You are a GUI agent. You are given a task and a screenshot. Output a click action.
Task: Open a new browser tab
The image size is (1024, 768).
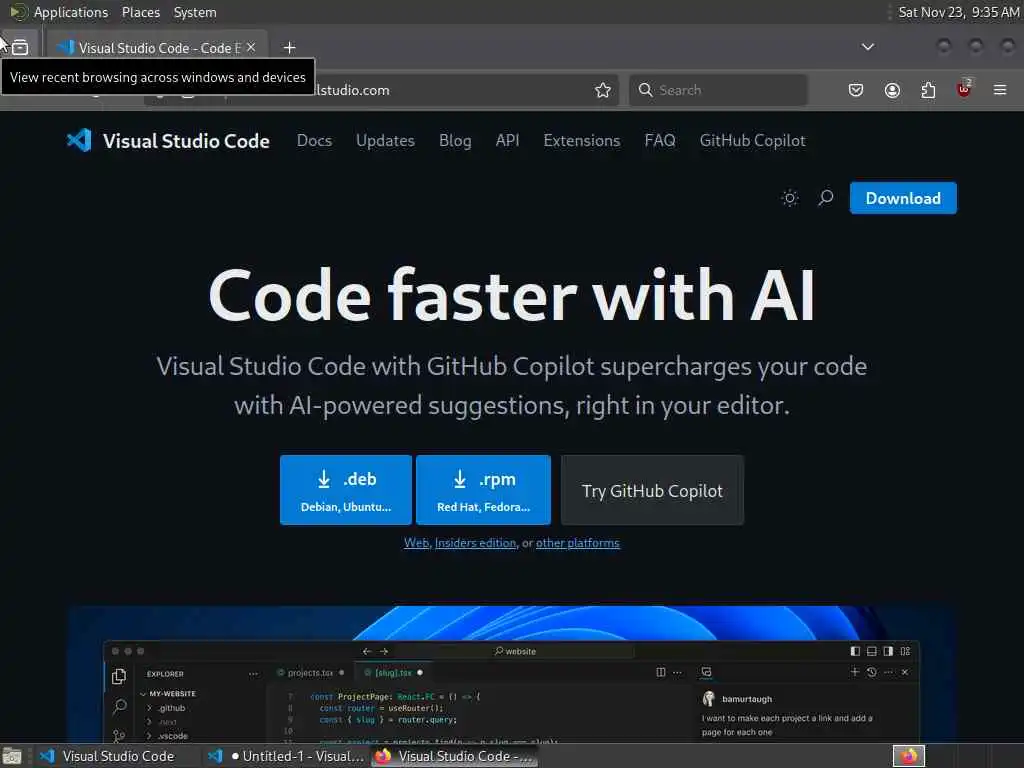pyautogui.click(x=289, y=47)
